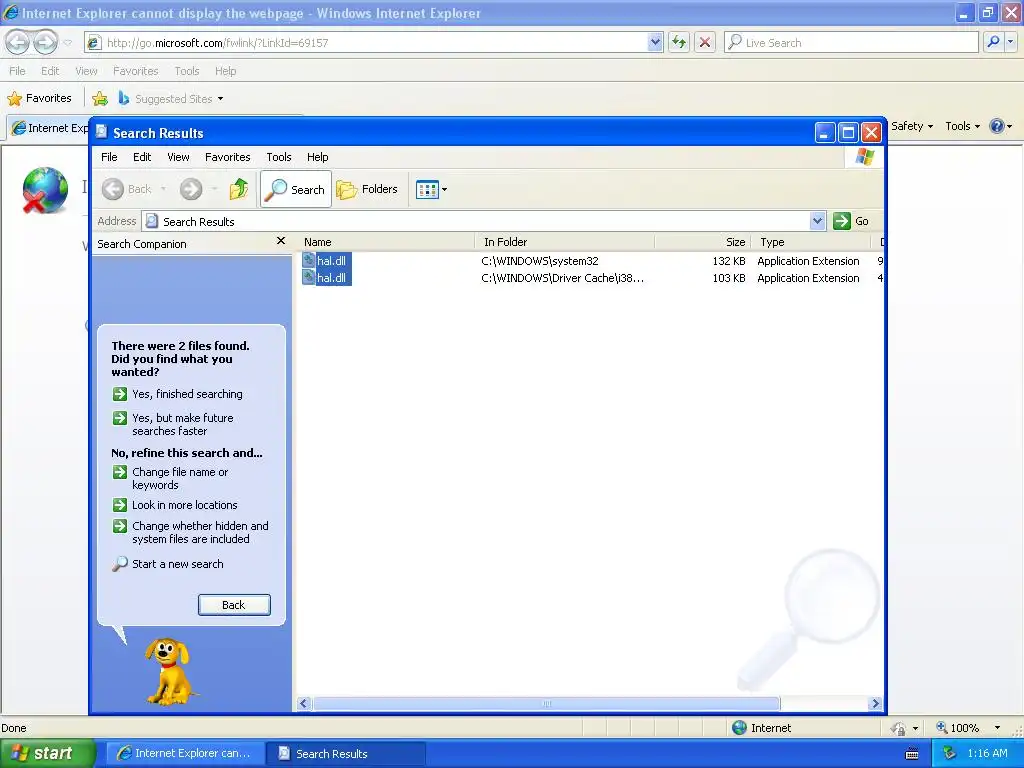1024x768 pixels.
Task: Open IE command bar Tools dropdown
Action: [962, 126]
